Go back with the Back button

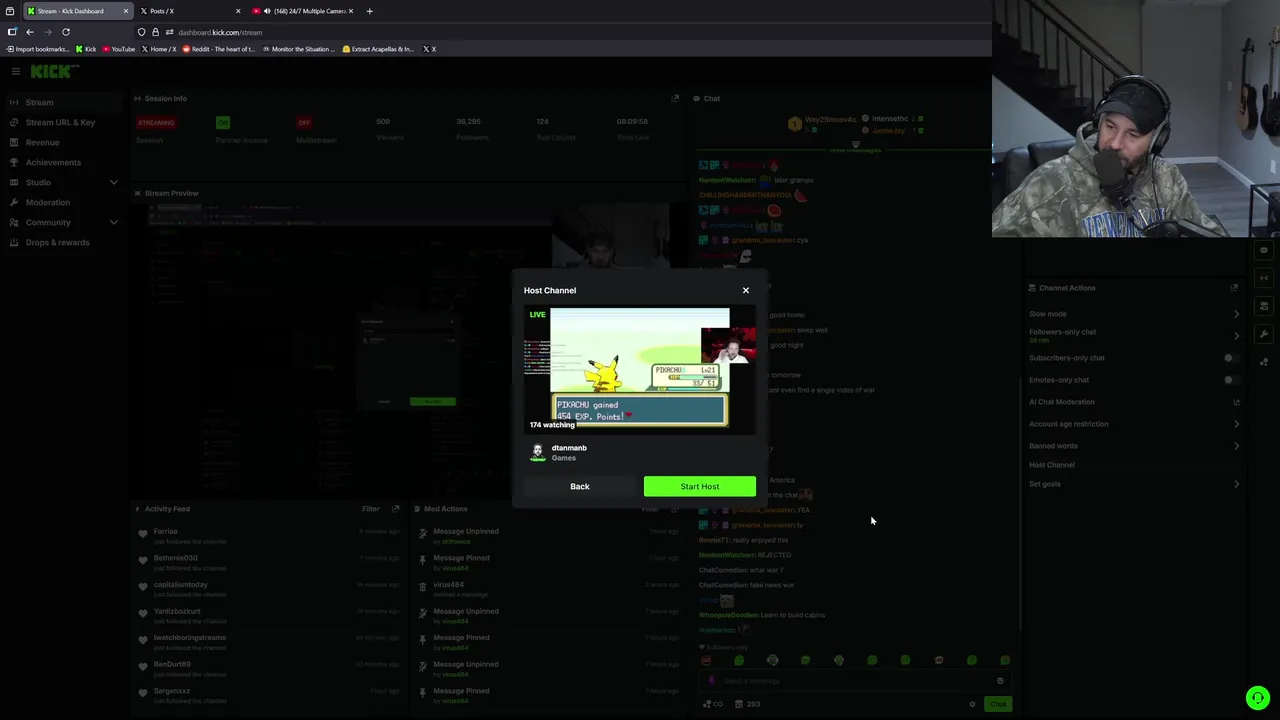580,486
